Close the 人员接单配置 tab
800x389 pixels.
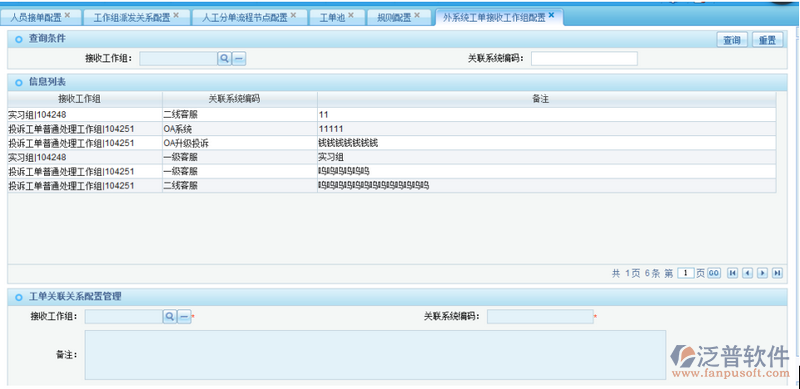pyautogui.click(x=67, y=15)
